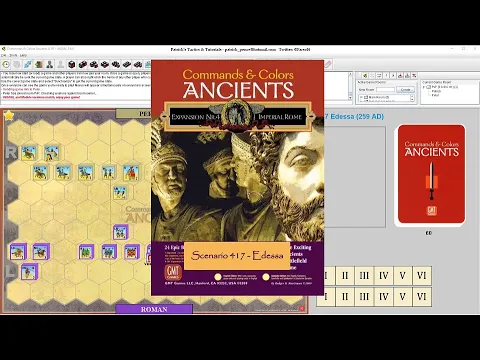This screenshot has height=360, width=480.
Task: Click the red Commands & Colors card deck
Action: pyautogui.click(x=431, y=174)
